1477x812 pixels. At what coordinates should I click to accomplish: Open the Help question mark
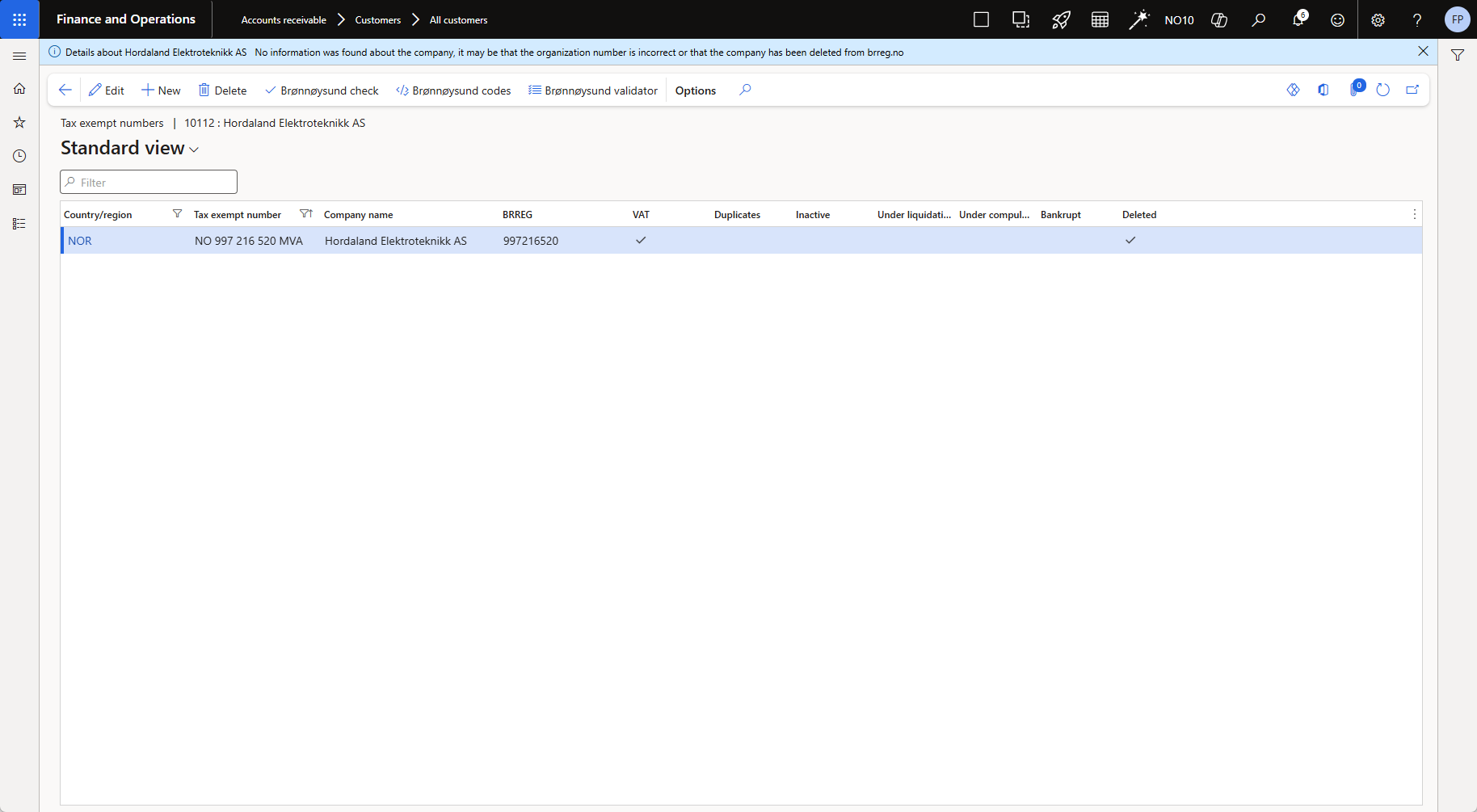tap(1417, 19)
